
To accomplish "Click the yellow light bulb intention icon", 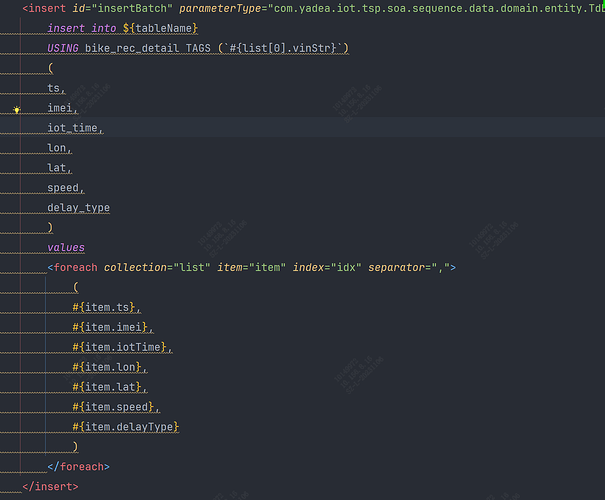I will 17,110.
